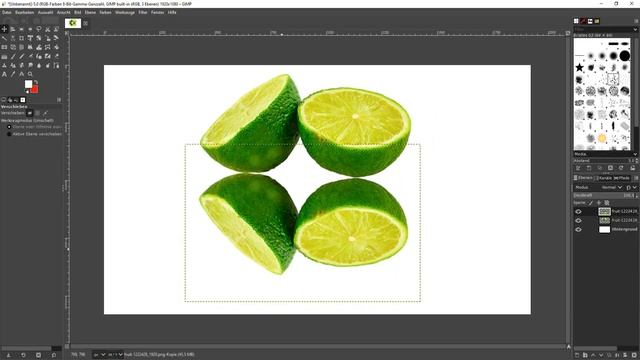This screenshot has height=360, width=640.
Task: Open the Media brush tag dropdown
Action: click(635, 154)
